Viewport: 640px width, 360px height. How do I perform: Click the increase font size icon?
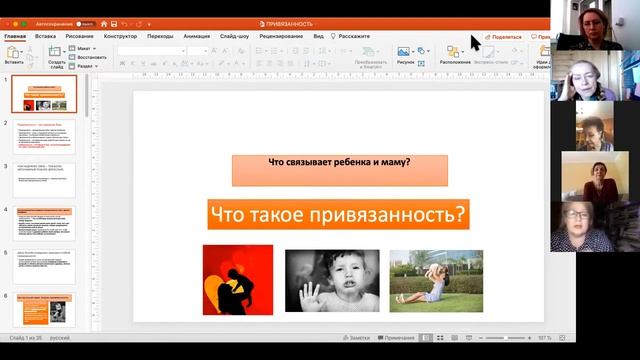click(x=214, y=51)
